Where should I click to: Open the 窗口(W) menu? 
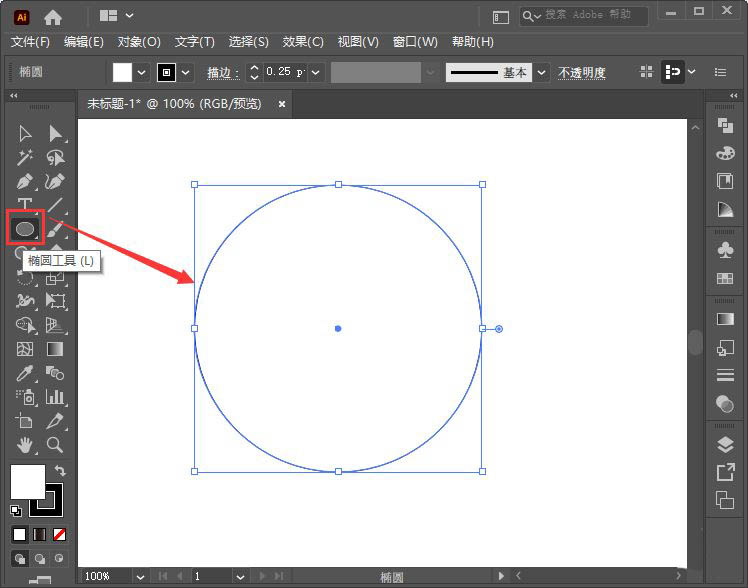(415, 42)
